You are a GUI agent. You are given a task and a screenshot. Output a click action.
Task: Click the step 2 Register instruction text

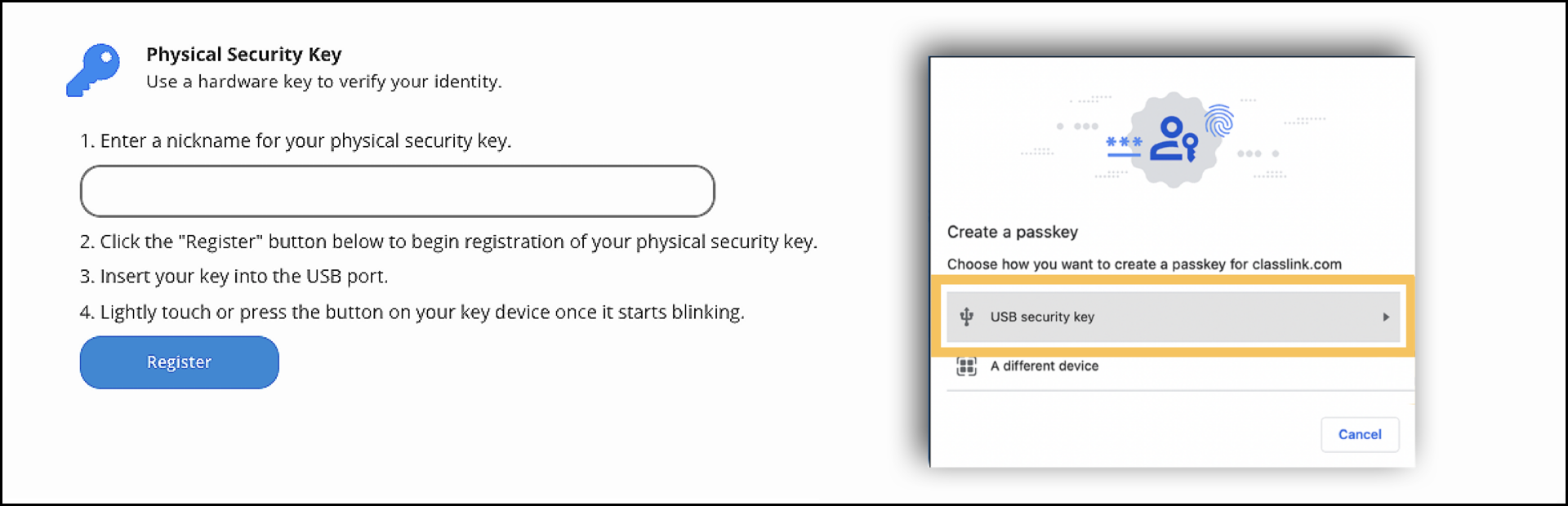pos(448,242)
